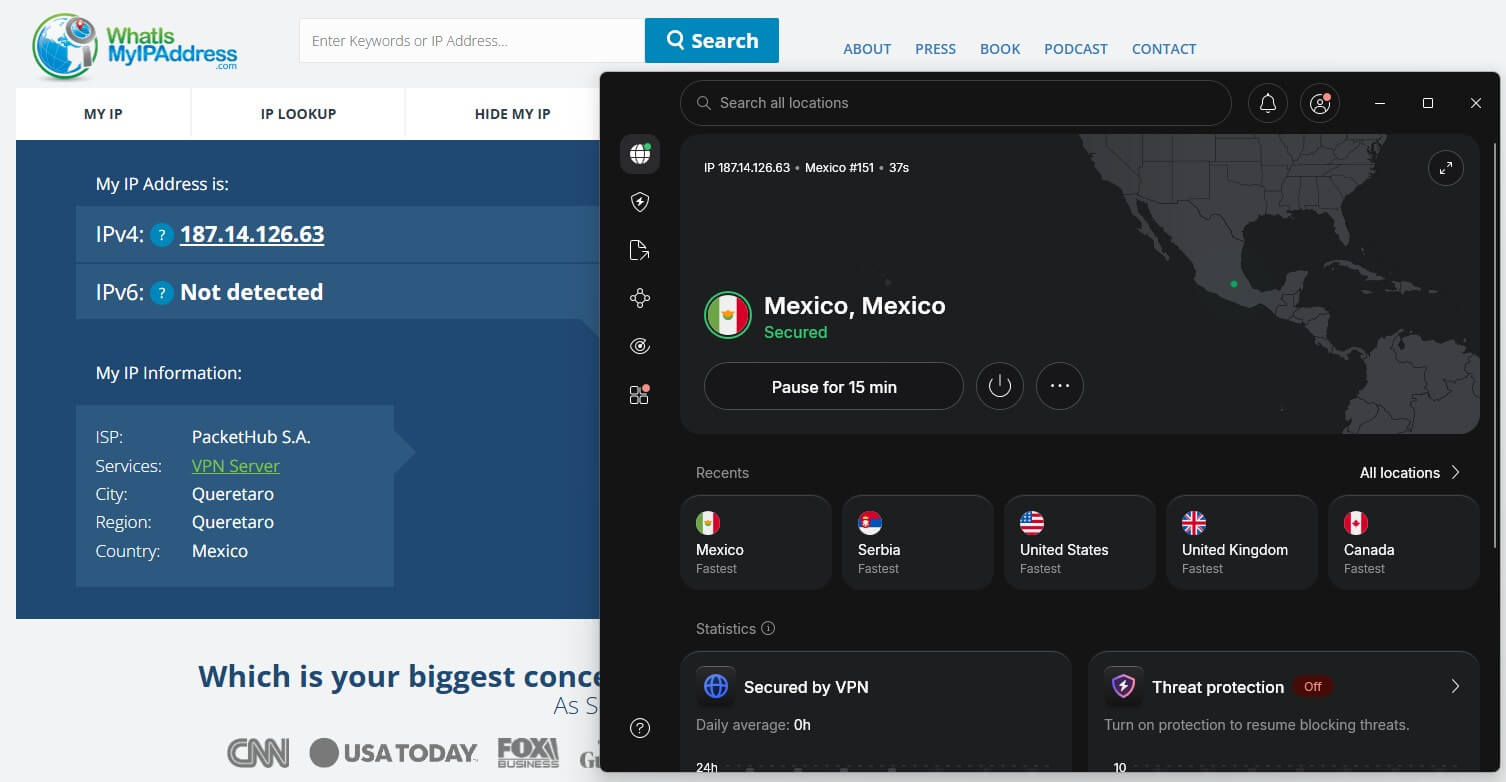
Task: Open the help question mark icon
Action: tap(640, 728)
